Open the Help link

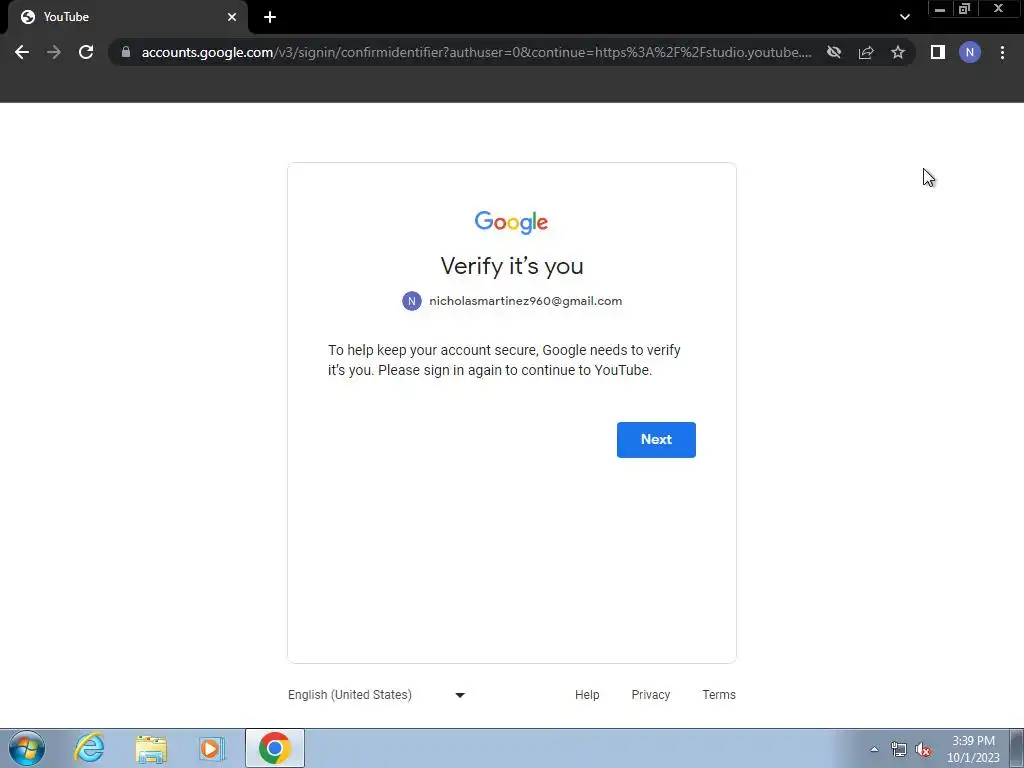(x=586, y=695)
